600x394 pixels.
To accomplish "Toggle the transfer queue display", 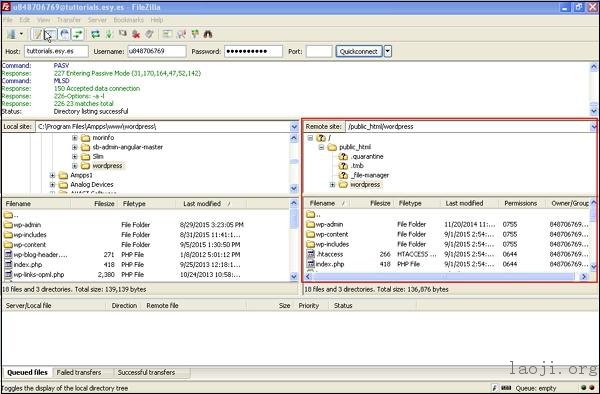I will click(x=78, y=34).
